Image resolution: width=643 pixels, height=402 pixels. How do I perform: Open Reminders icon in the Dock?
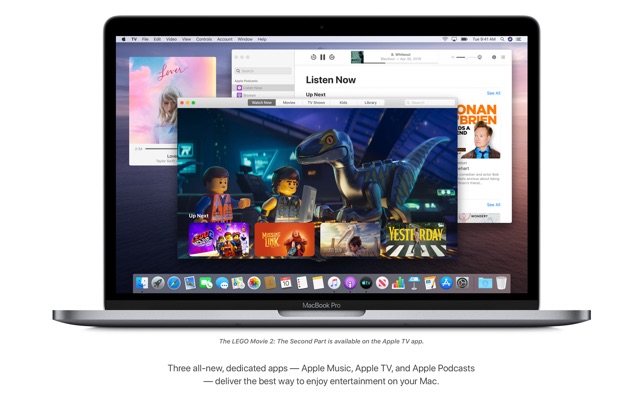coord(302,283)
